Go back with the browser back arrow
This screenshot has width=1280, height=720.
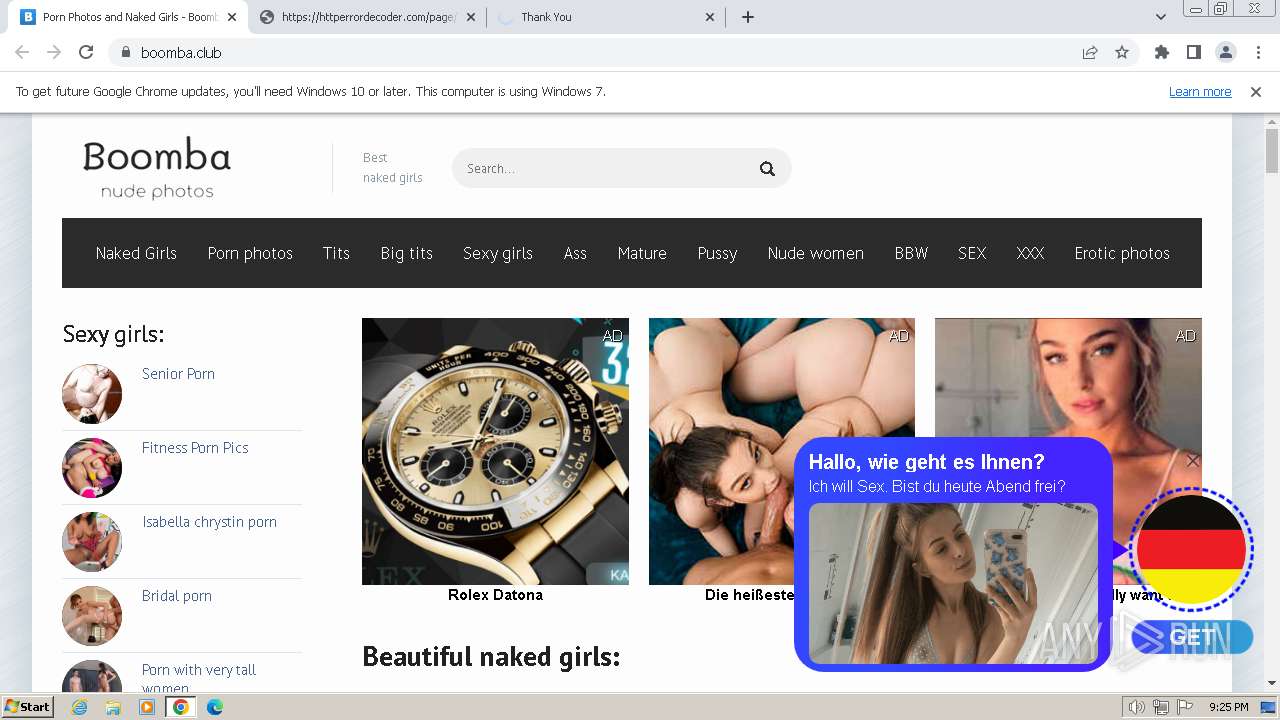pyautogui.click(x=22, y=52)
